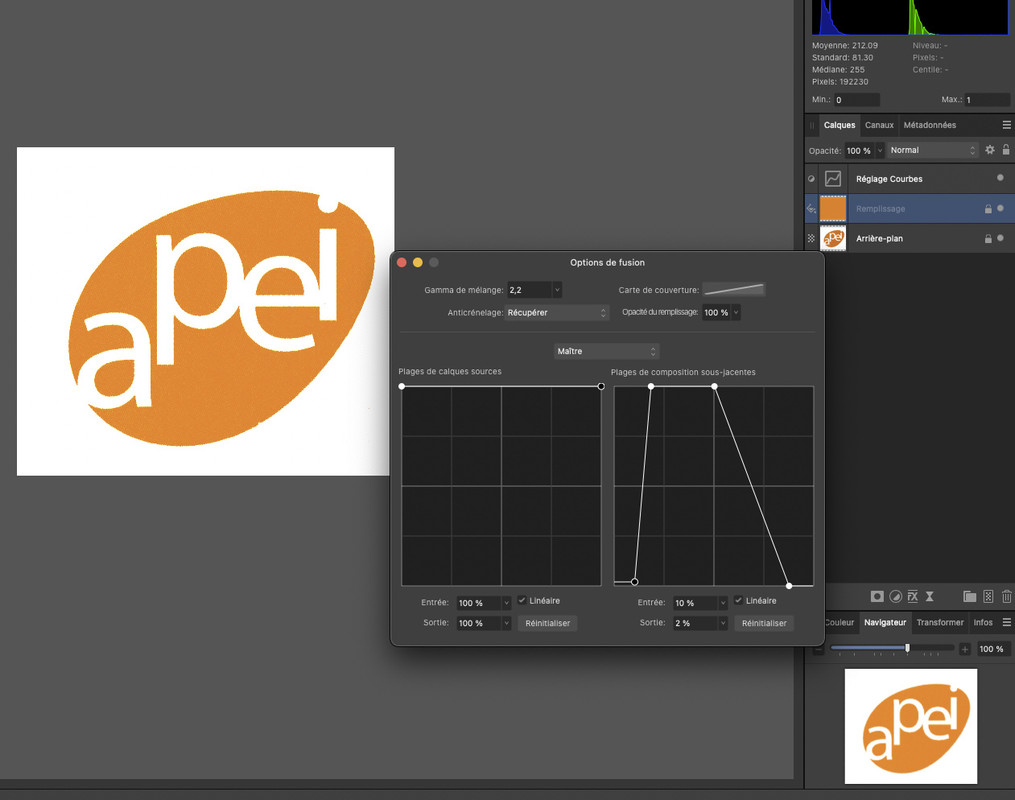Switch to the Transformer tab

click(940, 622)
